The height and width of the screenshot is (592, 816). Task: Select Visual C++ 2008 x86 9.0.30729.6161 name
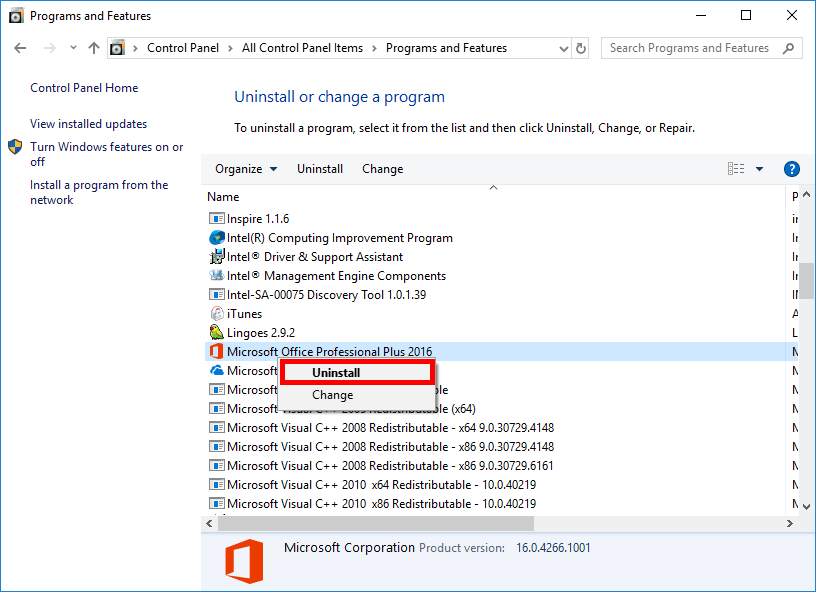(x=390, y=466)
